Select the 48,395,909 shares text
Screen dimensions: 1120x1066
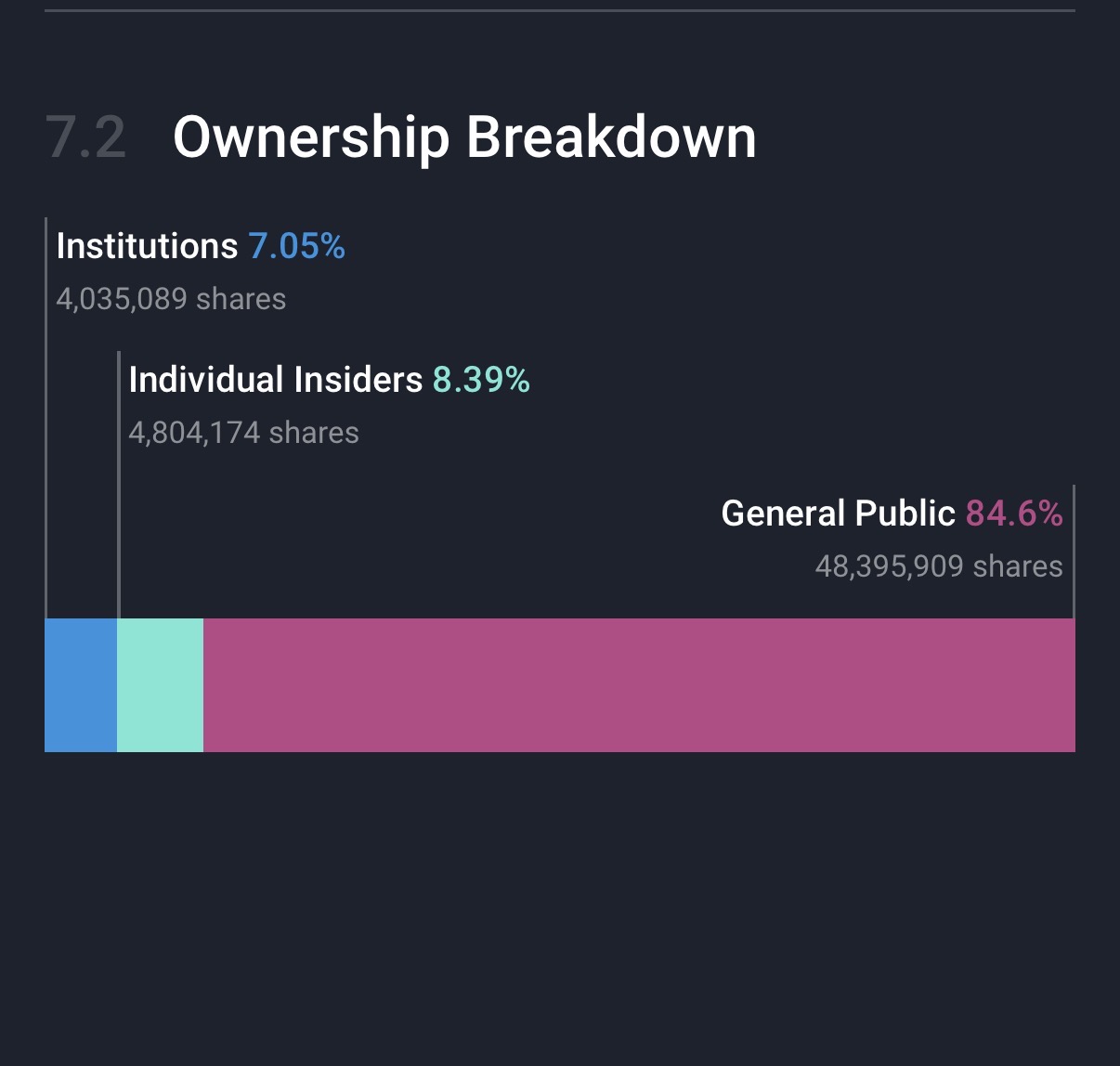938,566
